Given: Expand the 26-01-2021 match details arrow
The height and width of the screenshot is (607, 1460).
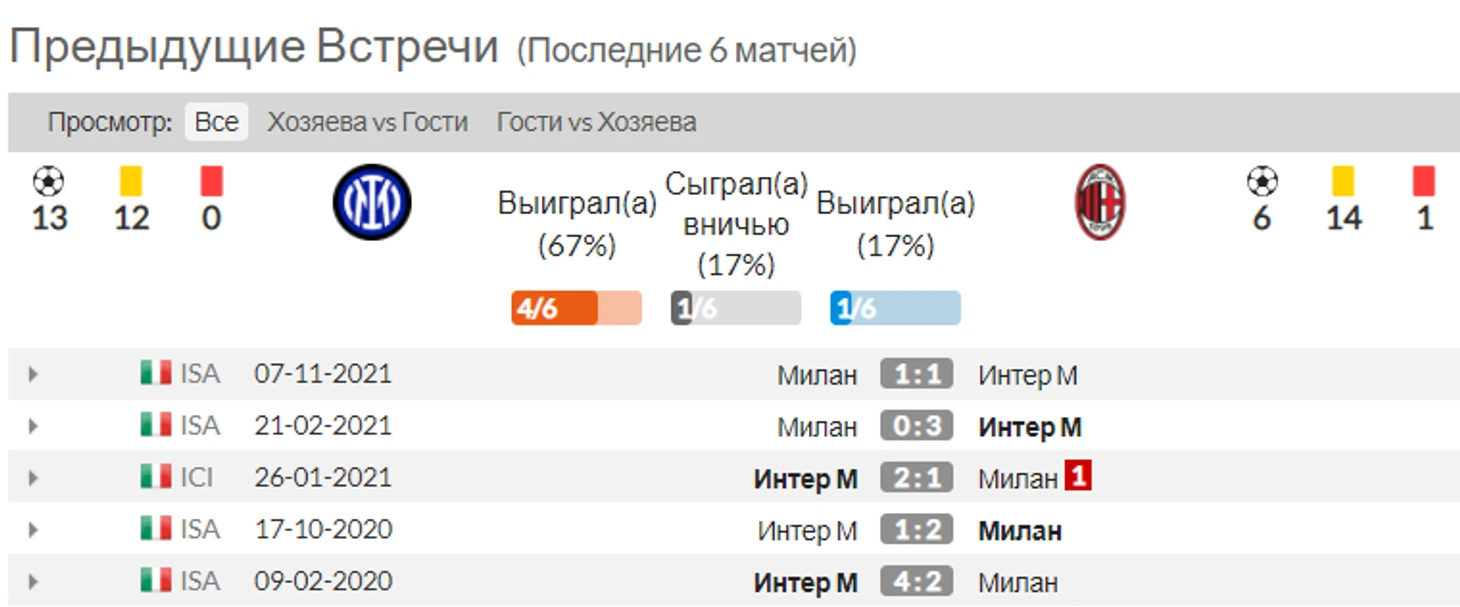Looking at the screenshot, I should coord(33,479).
